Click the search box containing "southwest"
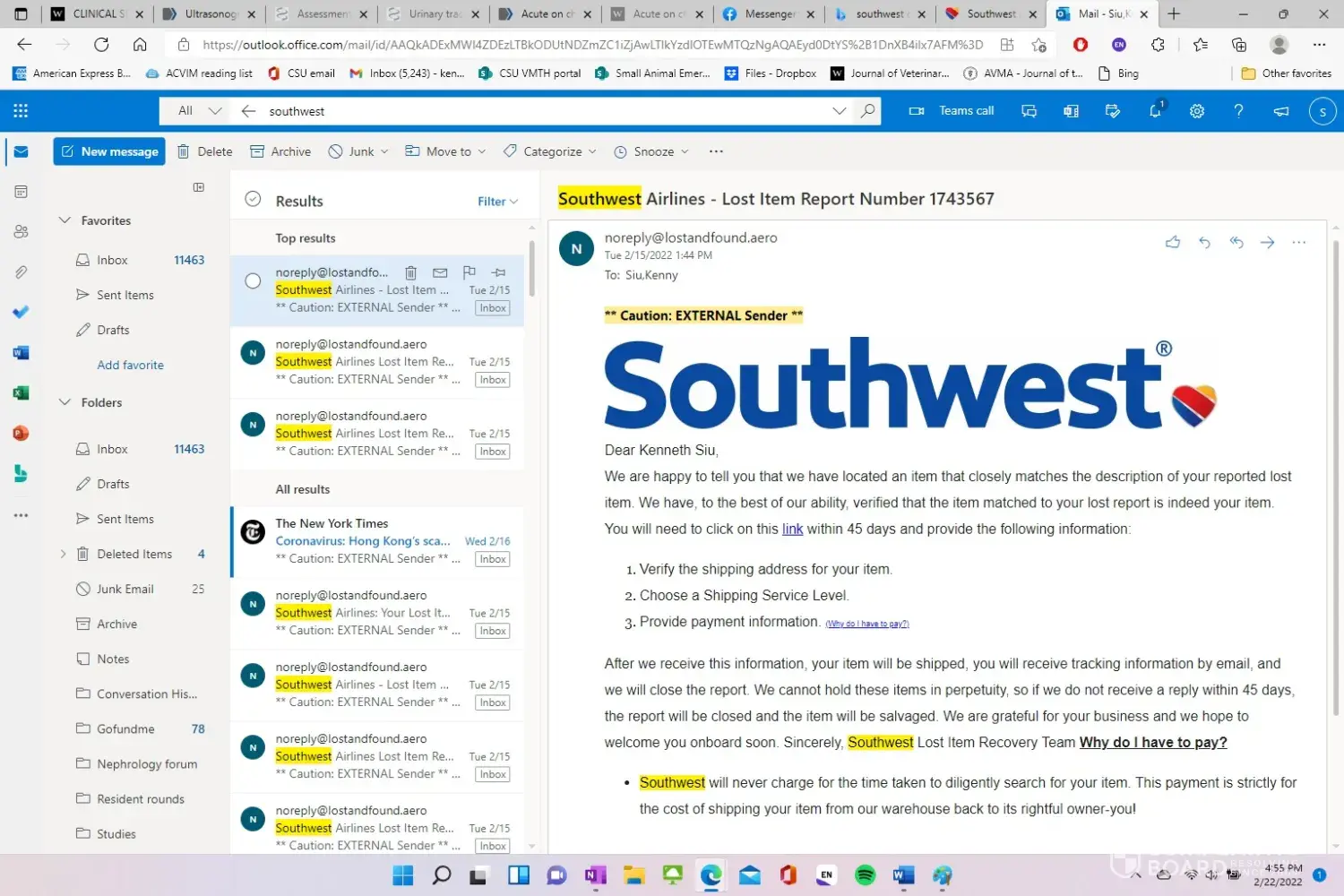Image resolution: width=1344 pixels, height=896 pixels. point(538,111)
